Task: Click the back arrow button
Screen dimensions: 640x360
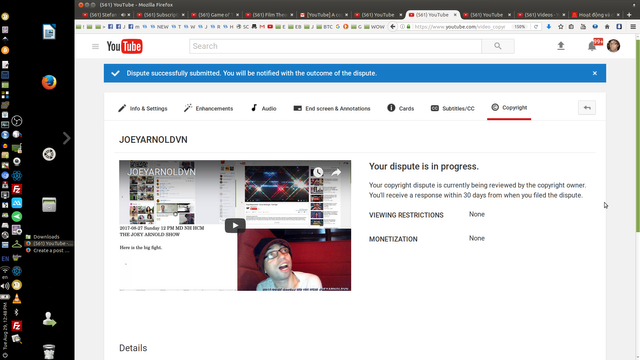Action: click(x=587, y=108)
